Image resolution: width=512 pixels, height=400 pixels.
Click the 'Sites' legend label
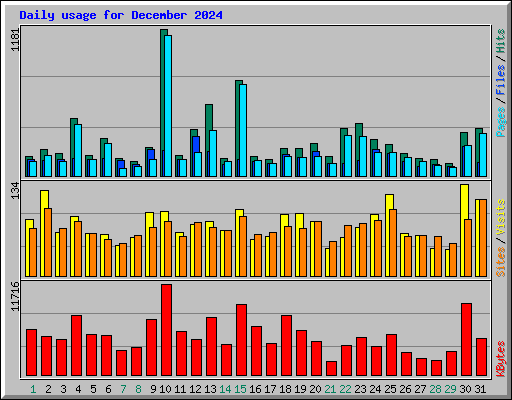[x=501, y=262]
